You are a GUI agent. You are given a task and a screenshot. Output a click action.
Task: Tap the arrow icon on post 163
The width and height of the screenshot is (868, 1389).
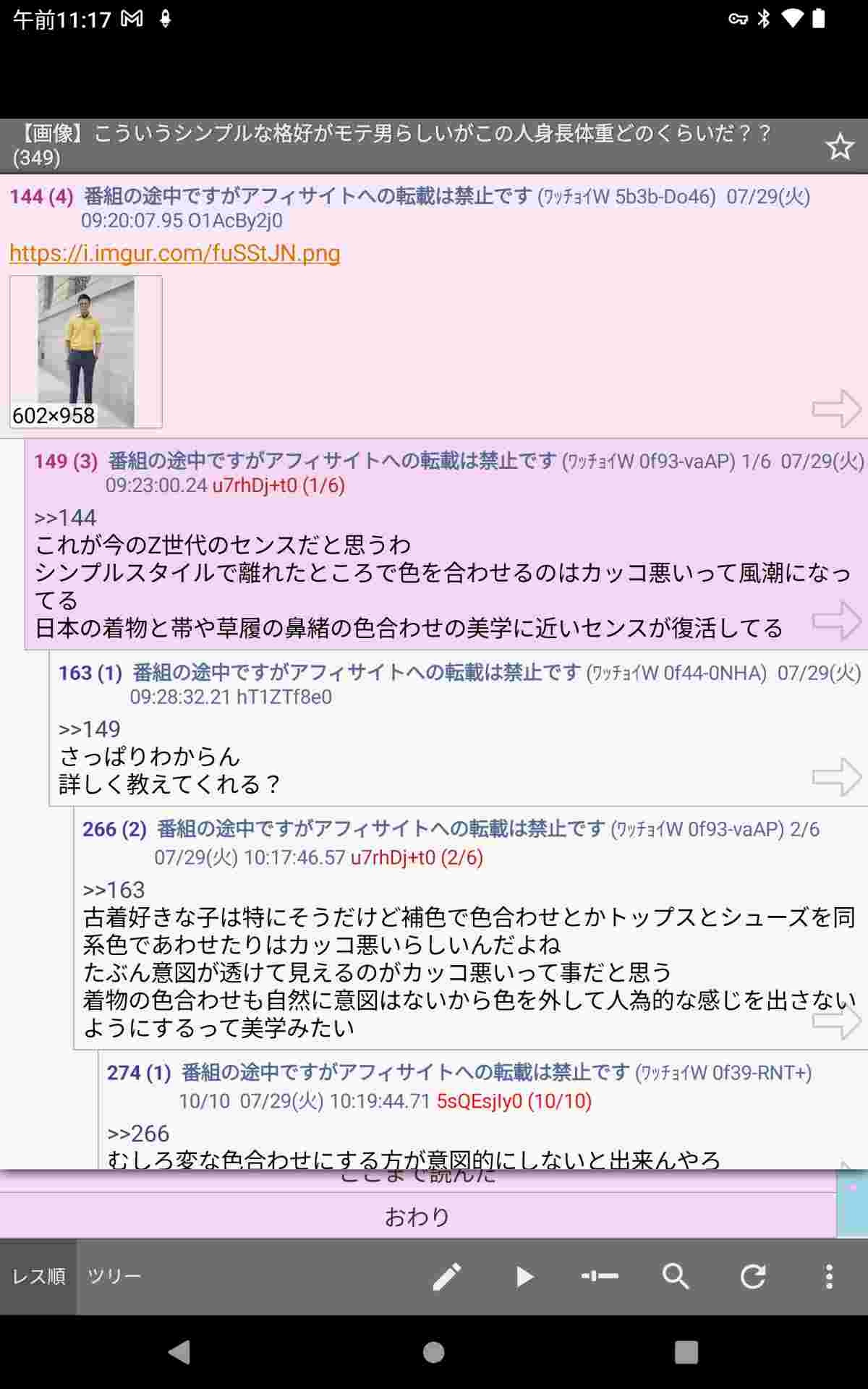pyautogui.click(x=837, y=777)
